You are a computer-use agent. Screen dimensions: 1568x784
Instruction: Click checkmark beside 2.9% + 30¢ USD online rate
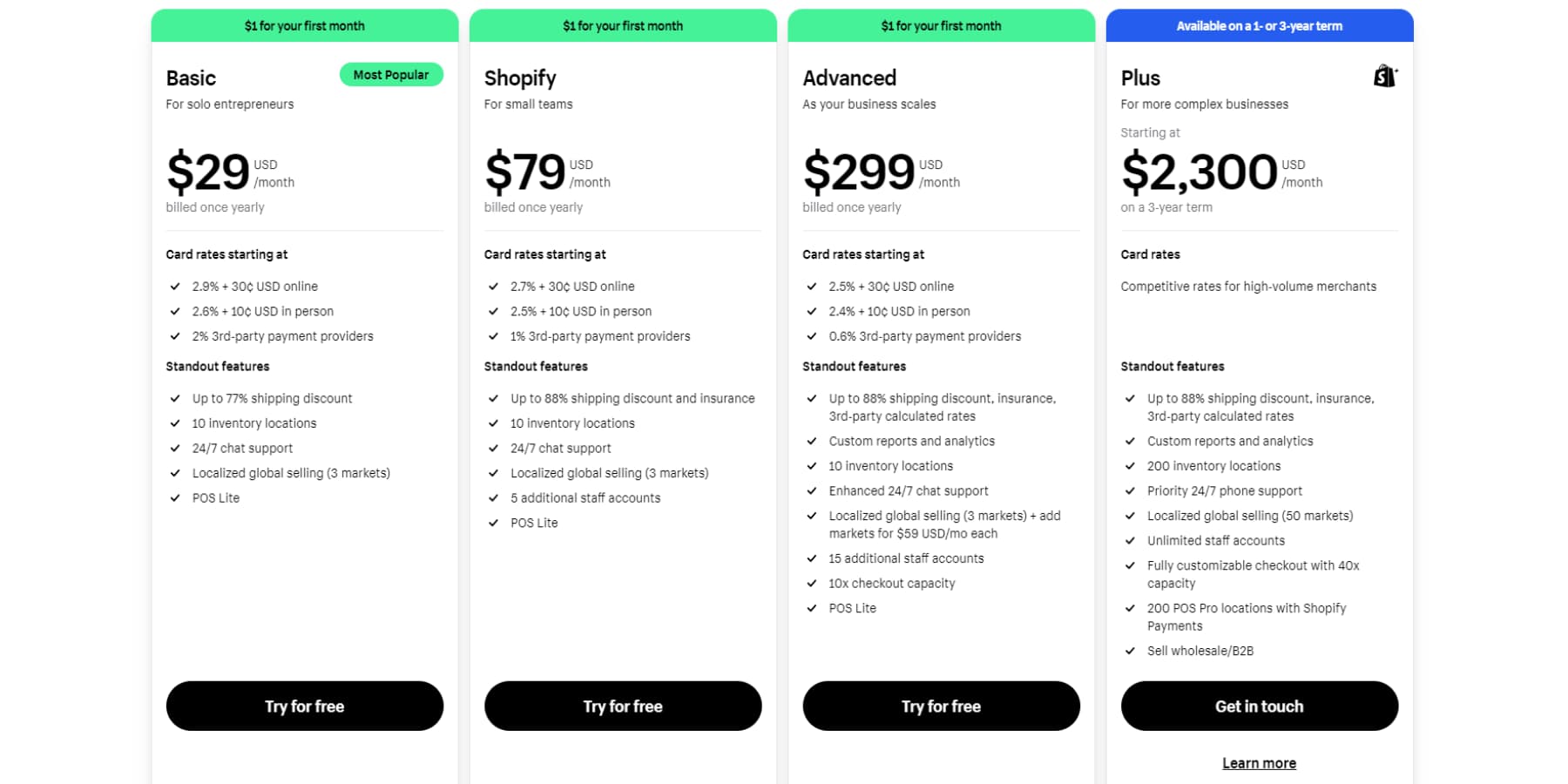pyautogui.click(x=173, y=286)
